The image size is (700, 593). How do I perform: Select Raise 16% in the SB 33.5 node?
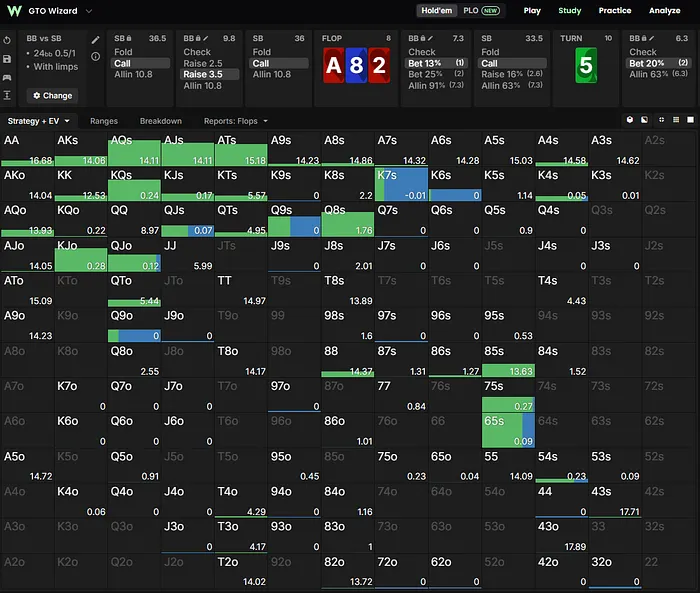coord(512,74)
